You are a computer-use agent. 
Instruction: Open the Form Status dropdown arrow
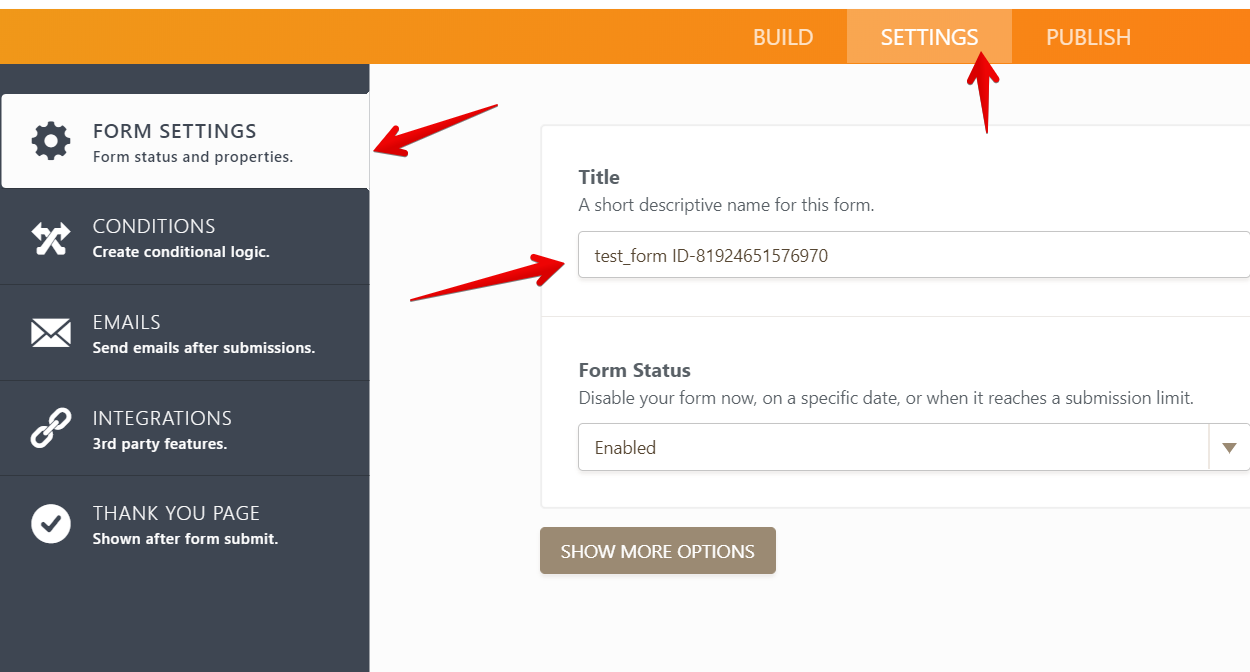click(1229, 447)
